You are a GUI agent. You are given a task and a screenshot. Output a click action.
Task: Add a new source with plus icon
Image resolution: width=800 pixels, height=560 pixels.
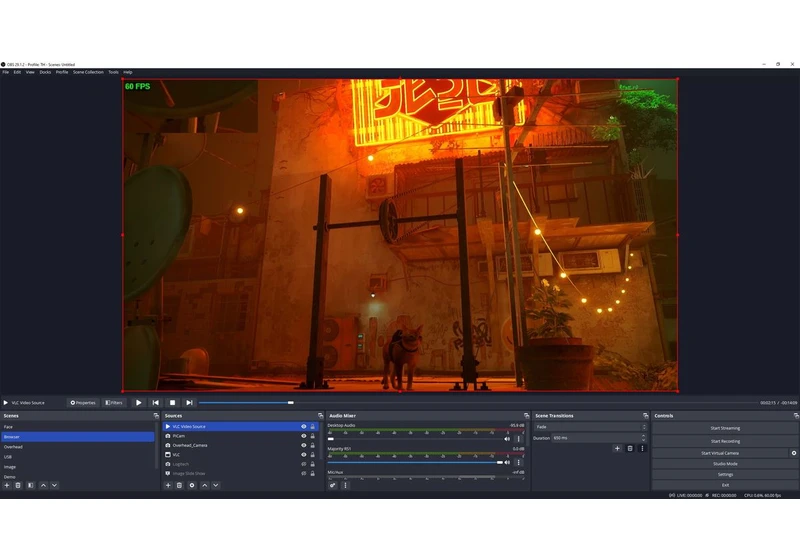pyautogui.click(x=168, y=485)
